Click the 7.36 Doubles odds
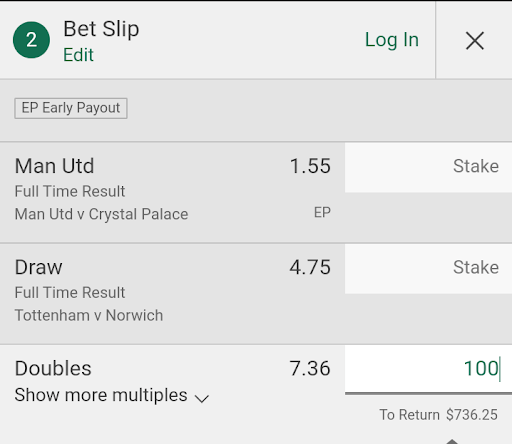The width and height of the screenshot is (512, 444). point(310,368)
